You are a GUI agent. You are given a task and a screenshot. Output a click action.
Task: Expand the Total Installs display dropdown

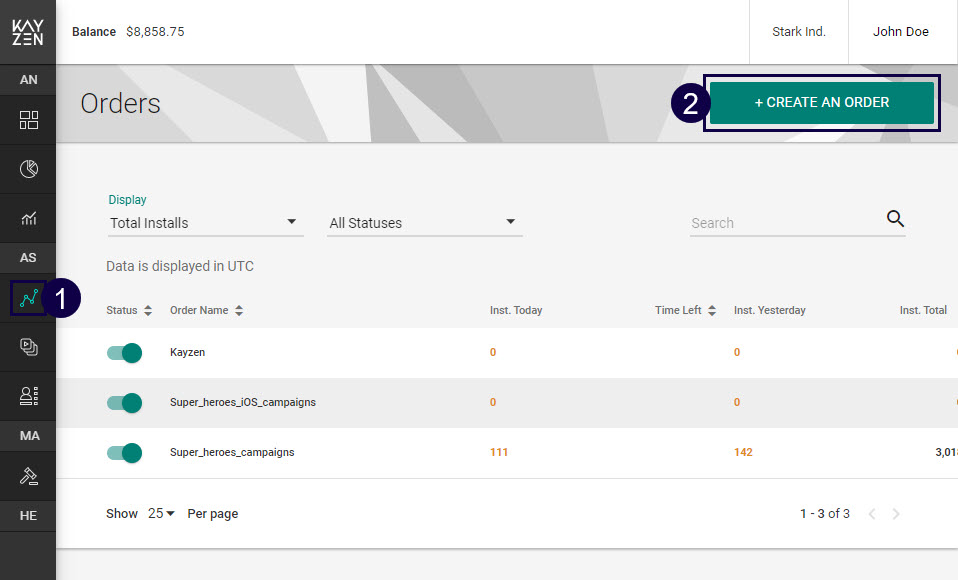[205, 223]
